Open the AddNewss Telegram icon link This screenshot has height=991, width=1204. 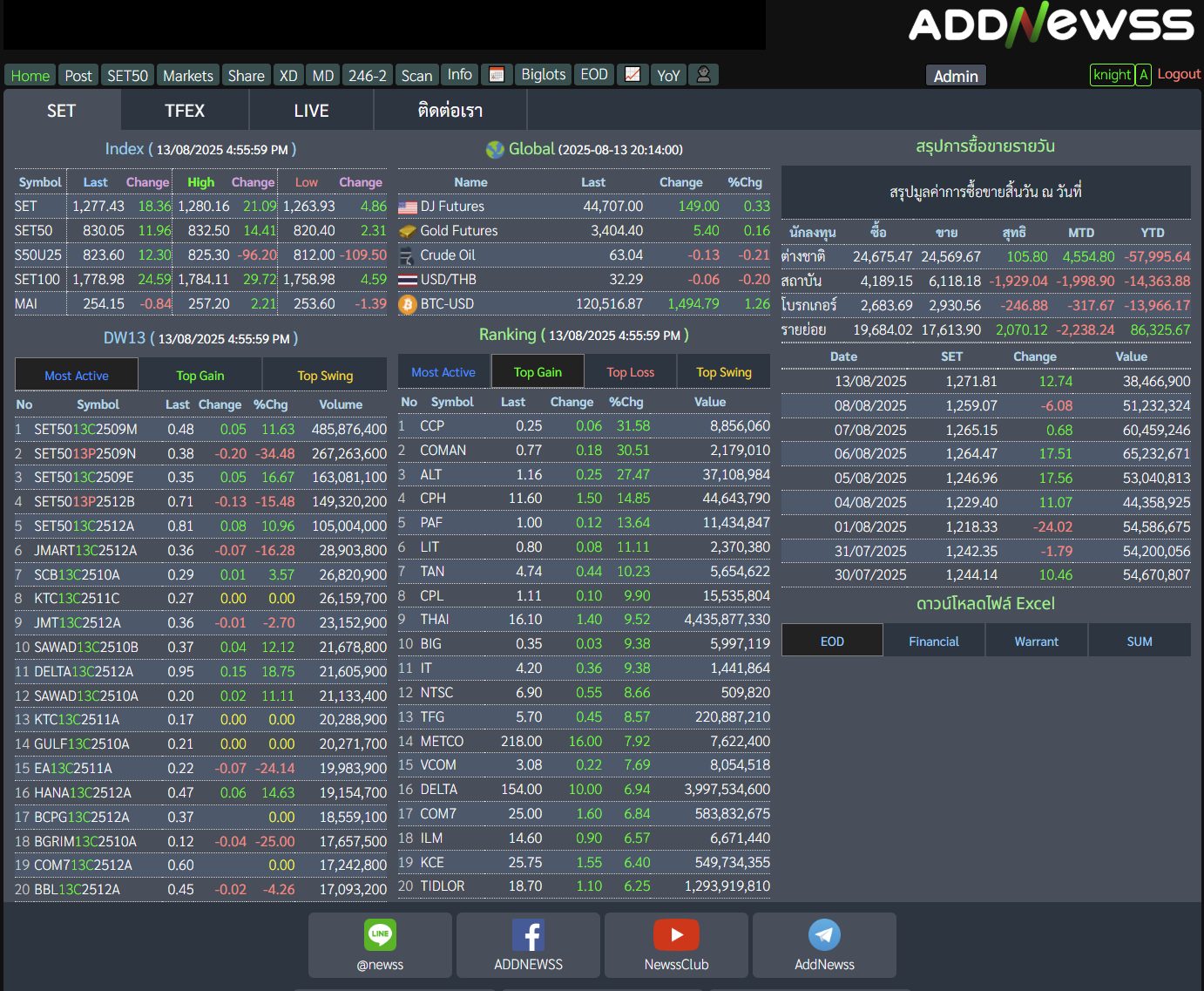click(824, 934)
